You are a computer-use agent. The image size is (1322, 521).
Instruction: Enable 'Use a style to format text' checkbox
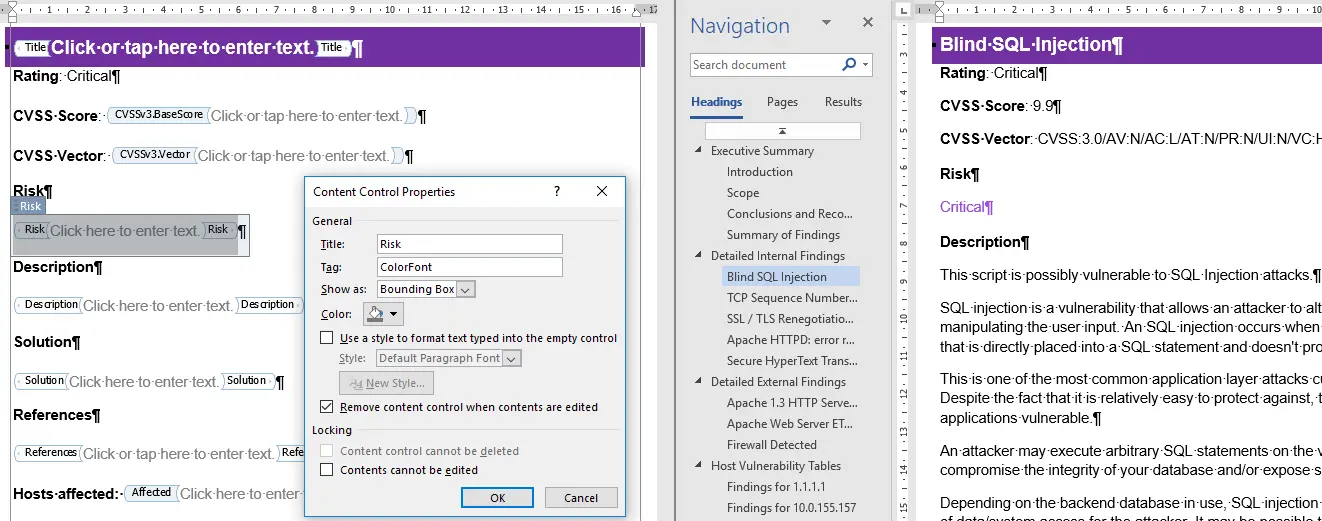(x=326, y=338)
